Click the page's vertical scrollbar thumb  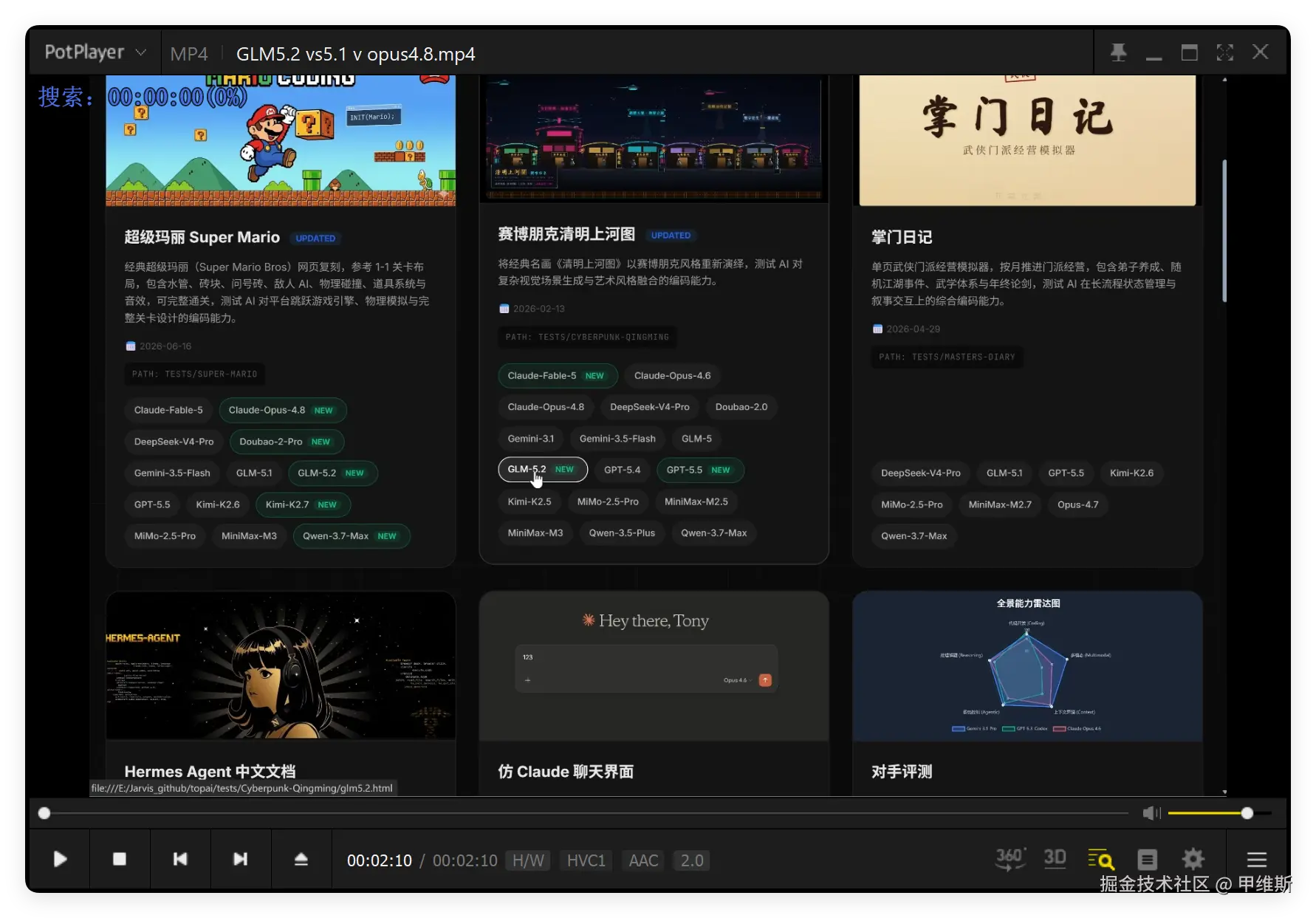1224,230
